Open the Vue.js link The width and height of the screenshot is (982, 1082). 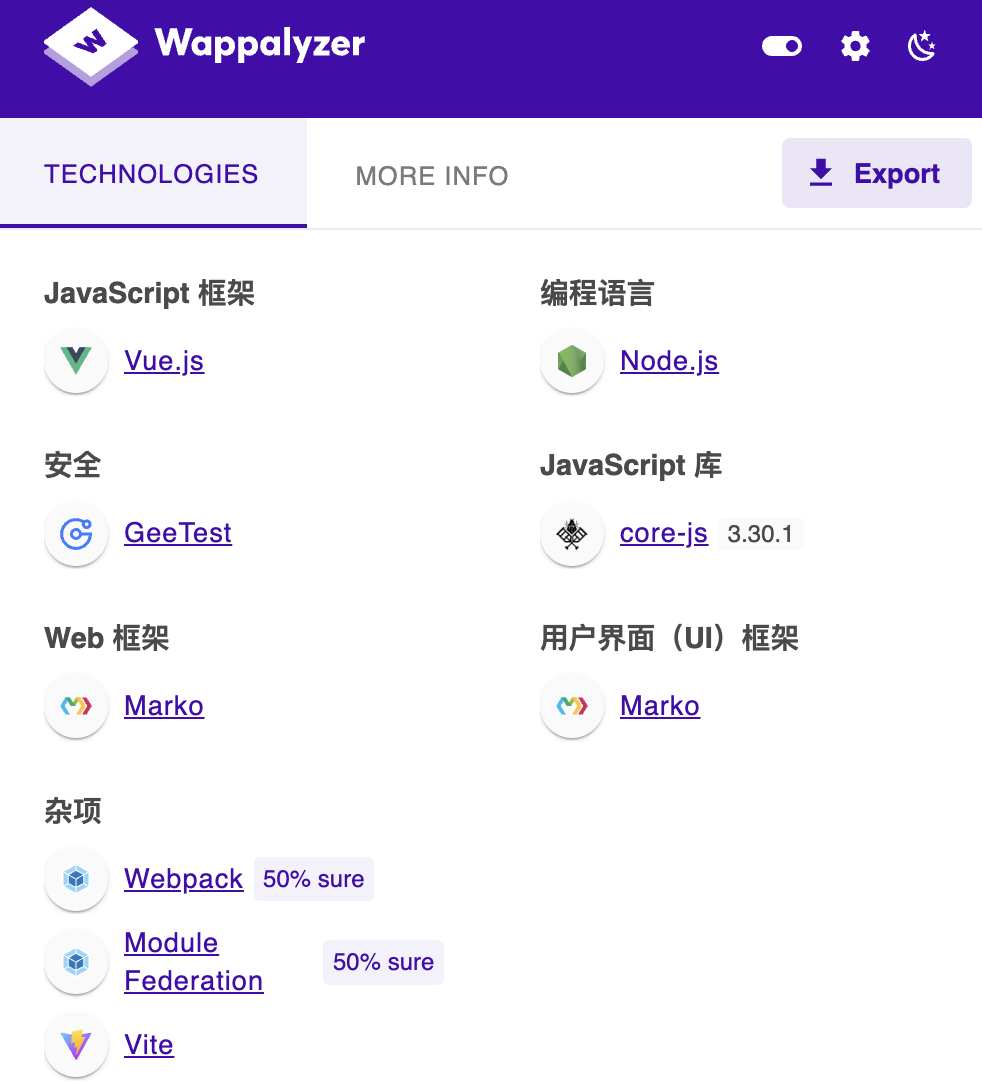164,361
